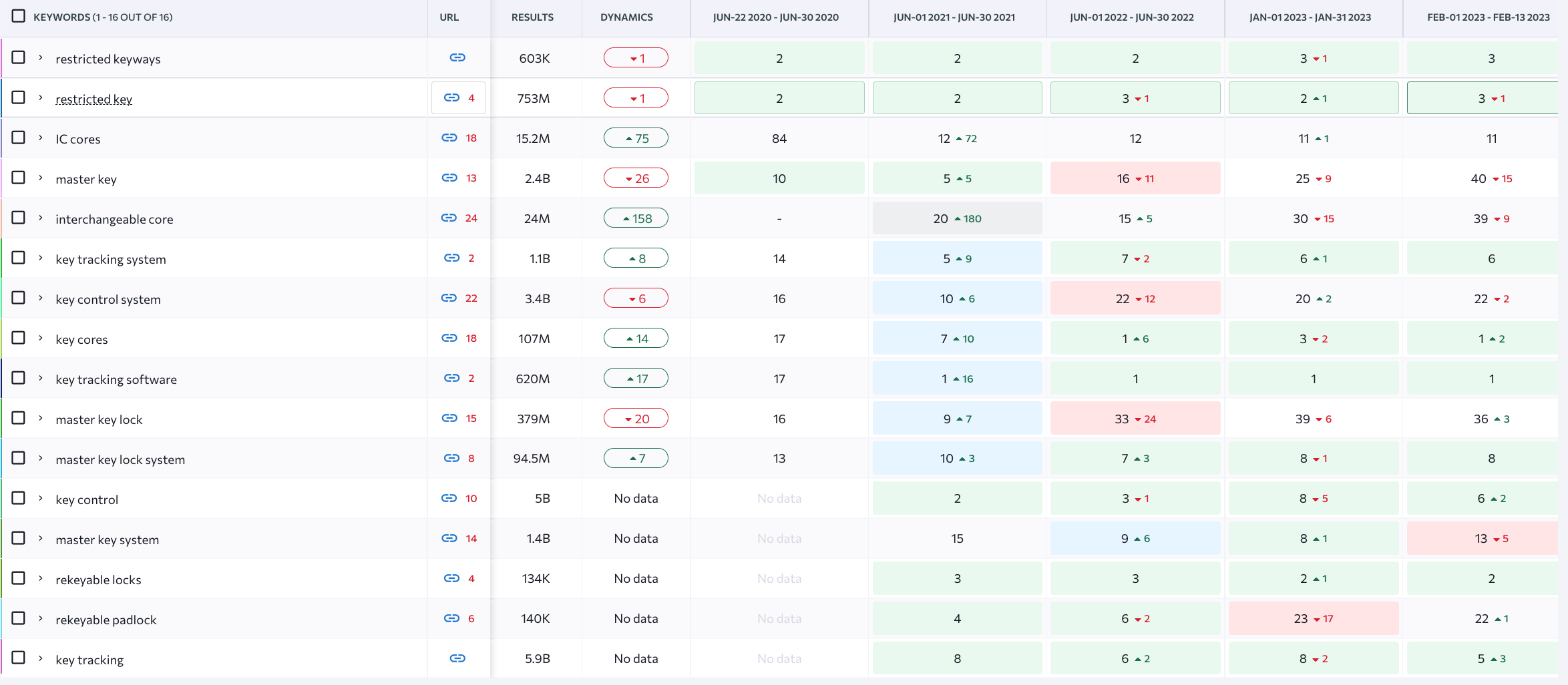The height and width of the screenshot is (685, 1568).
Task: Click the master key lock dynamics badge 20
Action: point(636,419)
